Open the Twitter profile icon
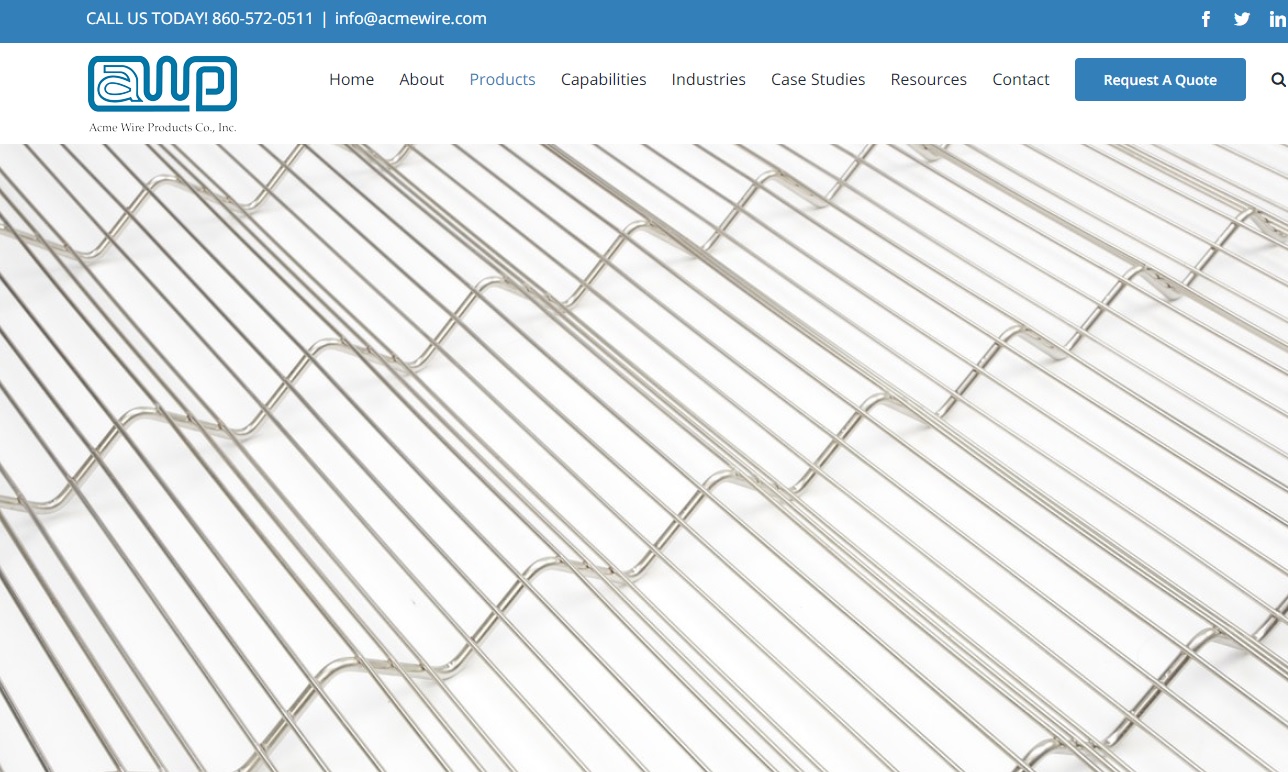The width and height of the screenshot is (1288, 772). tap(1242, 19)
